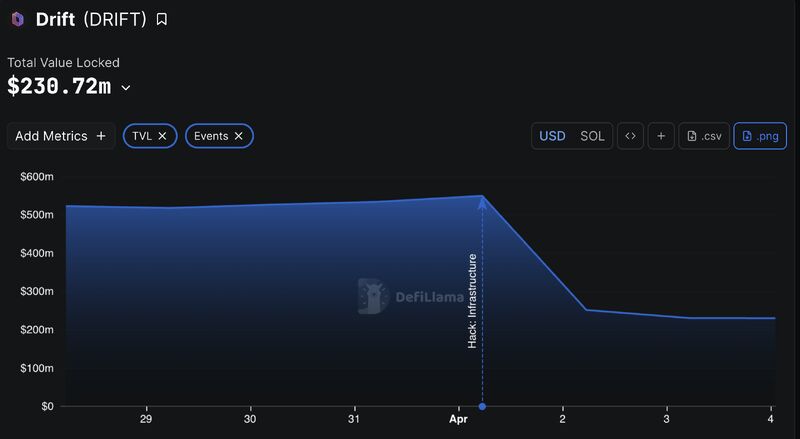
Task: Remove the TVL metric chip
Action: coord(162,136)
